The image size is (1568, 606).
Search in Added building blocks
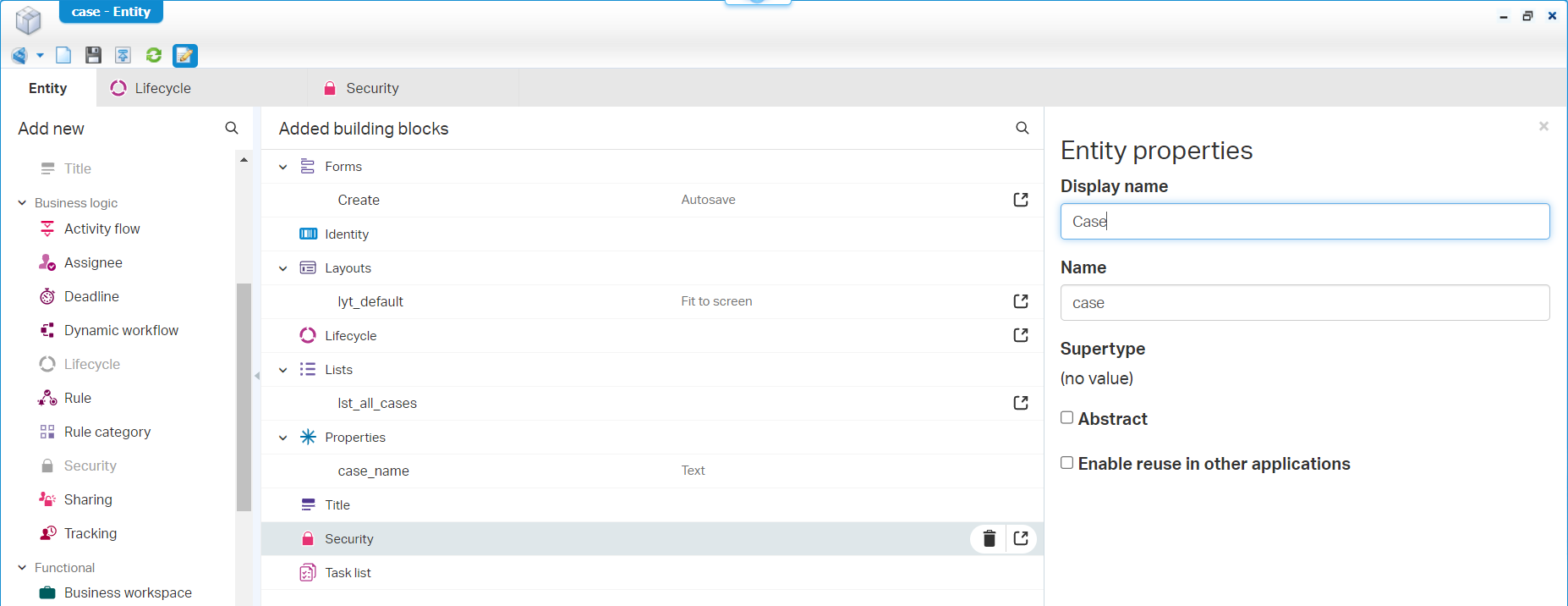[x=1022, y=129]
